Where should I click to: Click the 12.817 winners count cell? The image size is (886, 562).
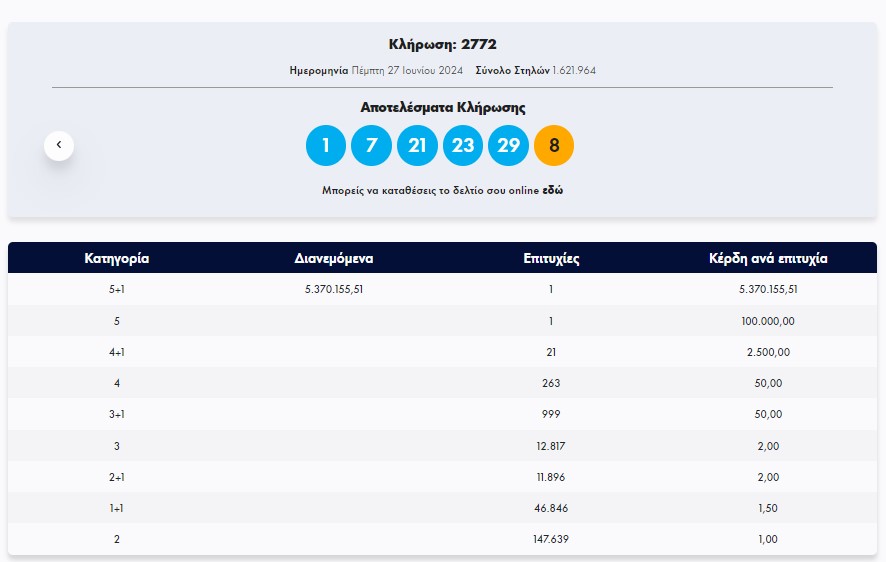[x=551, y=446]
